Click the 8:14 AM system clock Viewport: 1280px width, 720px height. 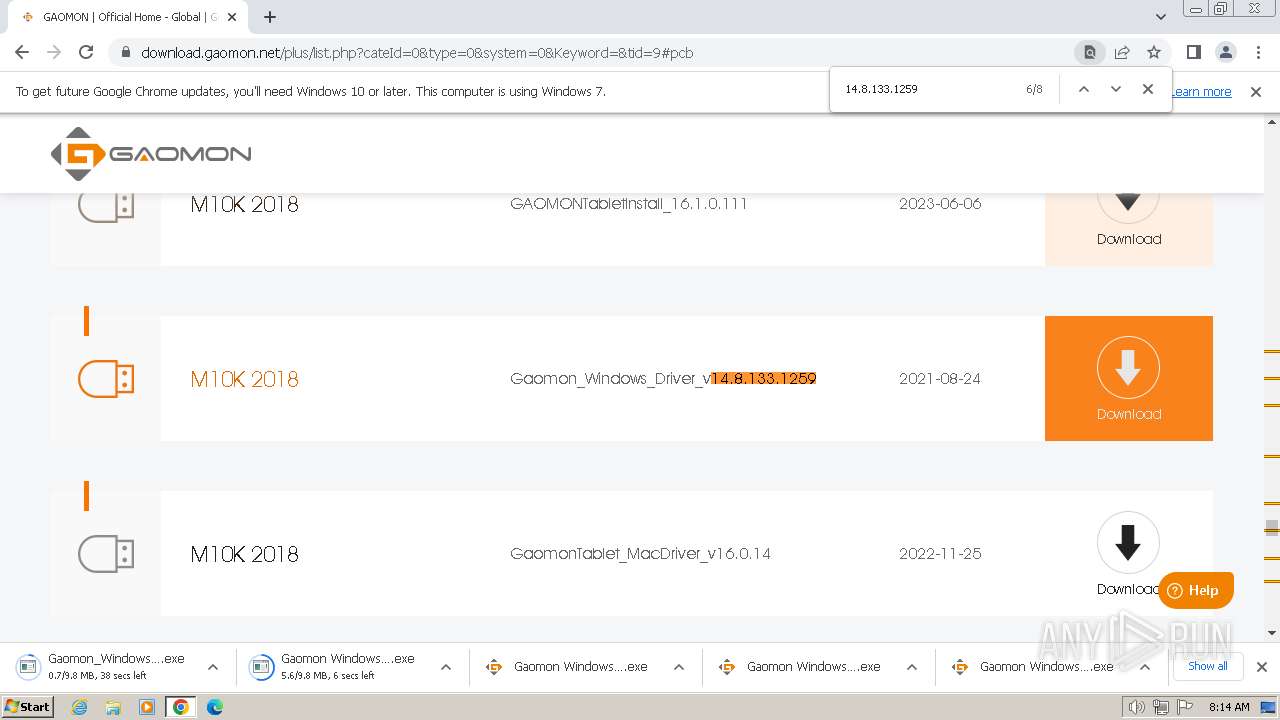coord(1229,707)
